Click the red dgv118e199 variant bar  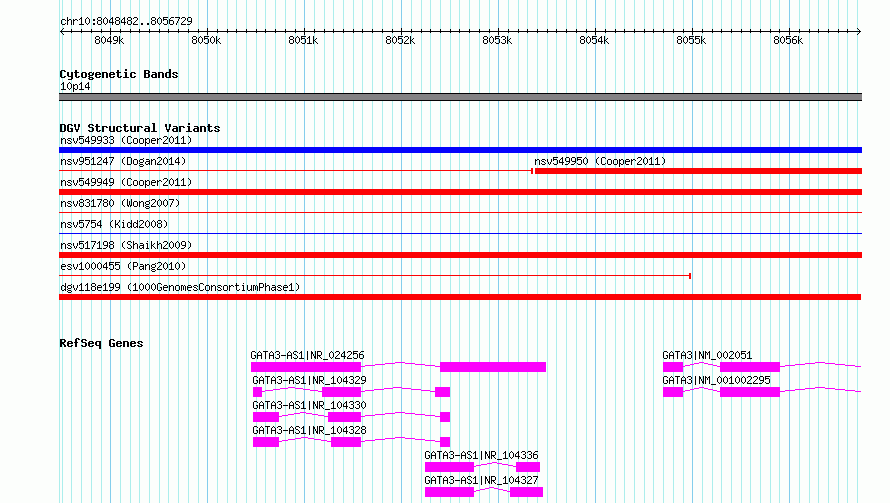coord(460,297)
